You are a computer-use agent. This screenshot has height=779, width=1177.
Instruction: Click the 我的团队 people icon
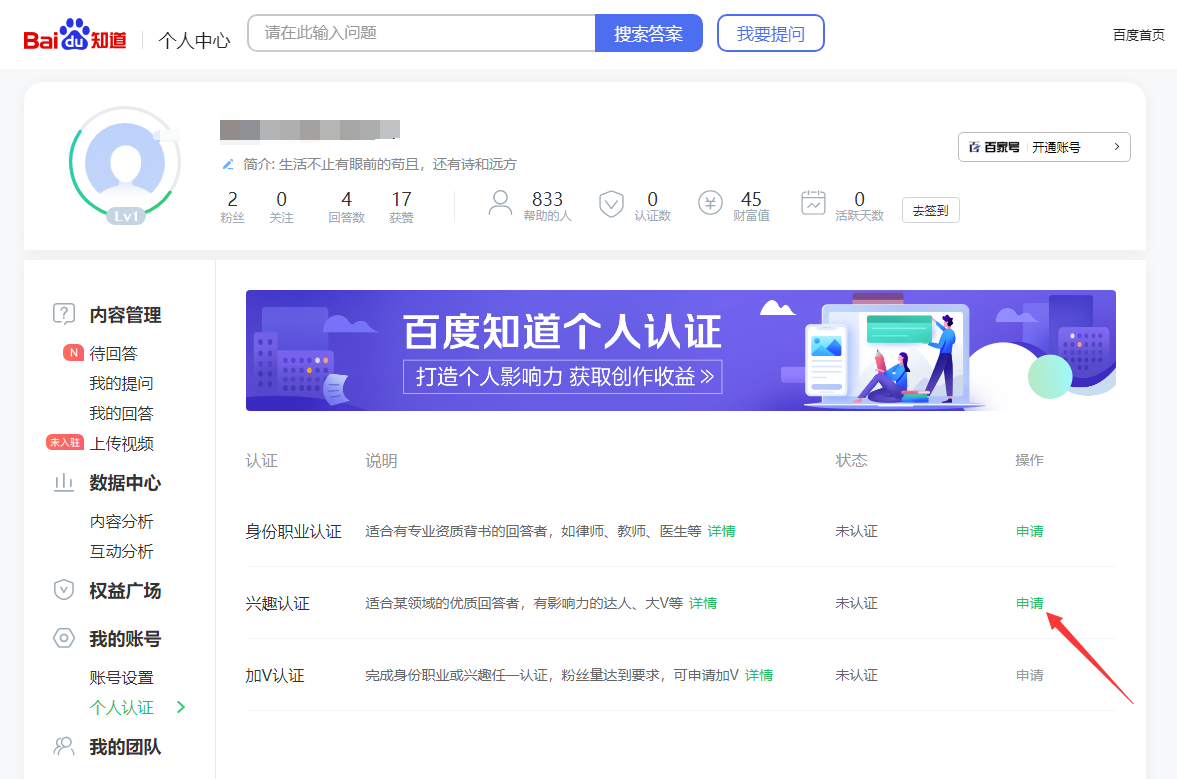pos(64,747)
